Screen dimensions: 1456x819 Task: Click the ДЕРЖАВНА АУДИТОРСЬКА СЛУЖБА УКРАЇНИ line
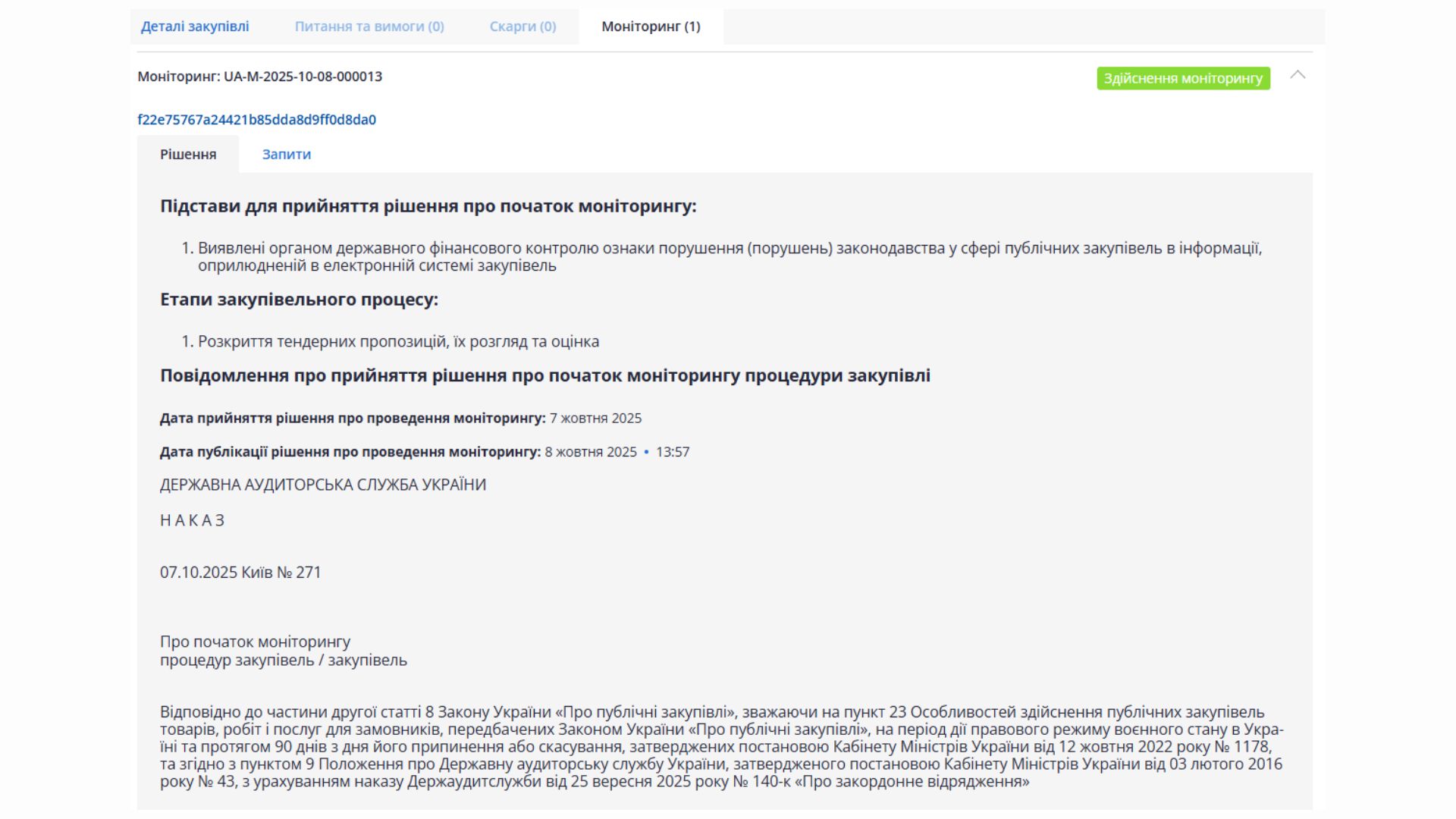coord(322,485)
